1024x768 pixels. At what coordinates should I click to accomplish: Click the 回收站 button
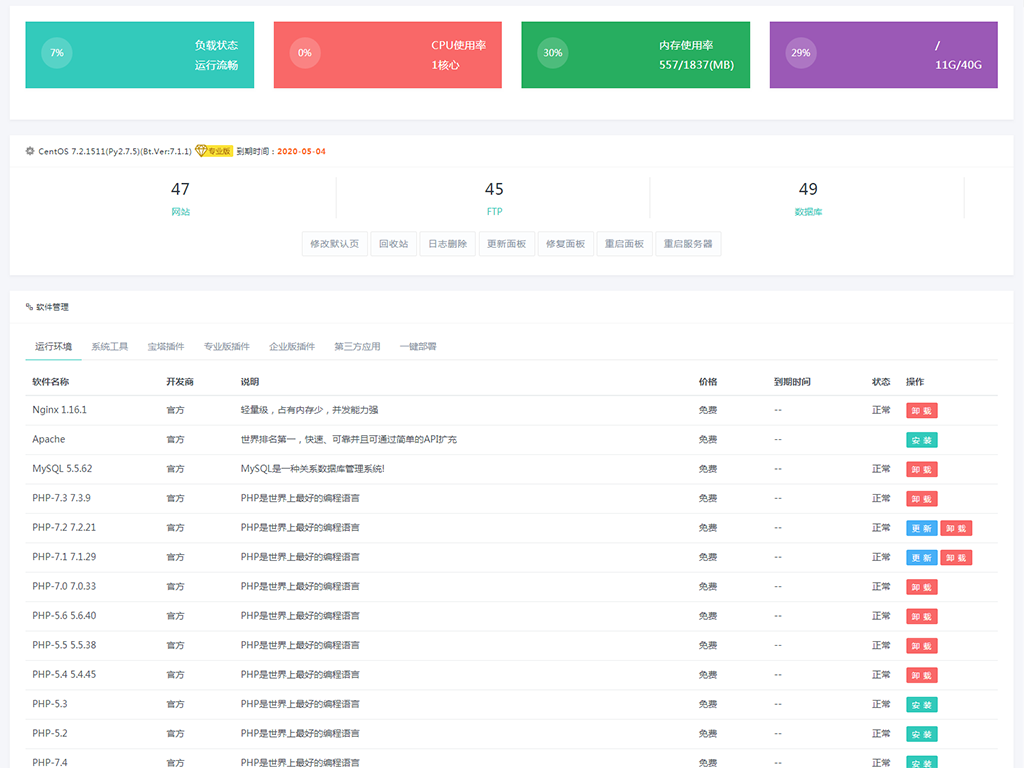coord(393,244)
